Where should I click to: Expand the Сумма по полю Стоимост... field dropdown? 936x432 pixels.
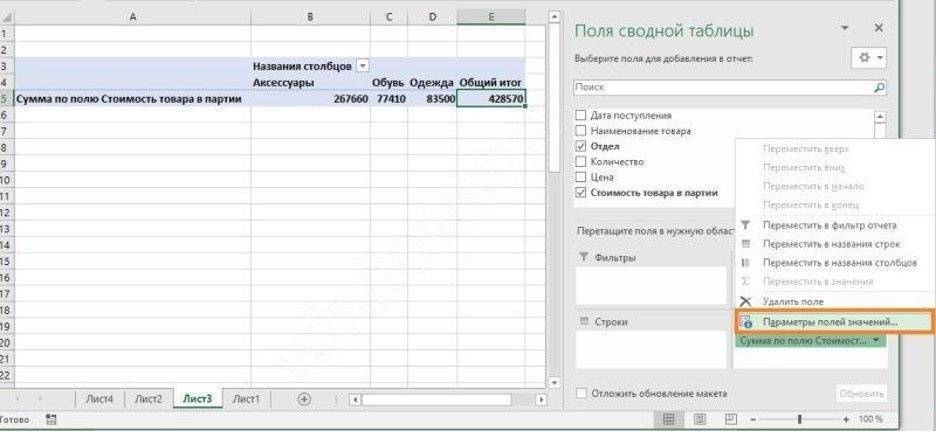coord(877,341)
